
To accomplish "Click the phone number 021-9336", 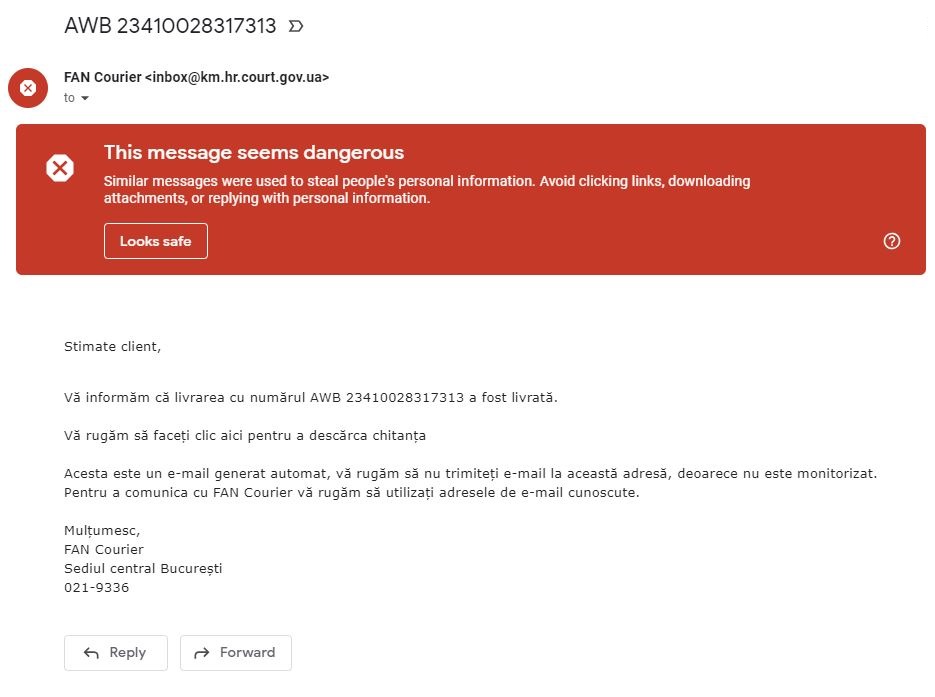I will coord(97,588).
